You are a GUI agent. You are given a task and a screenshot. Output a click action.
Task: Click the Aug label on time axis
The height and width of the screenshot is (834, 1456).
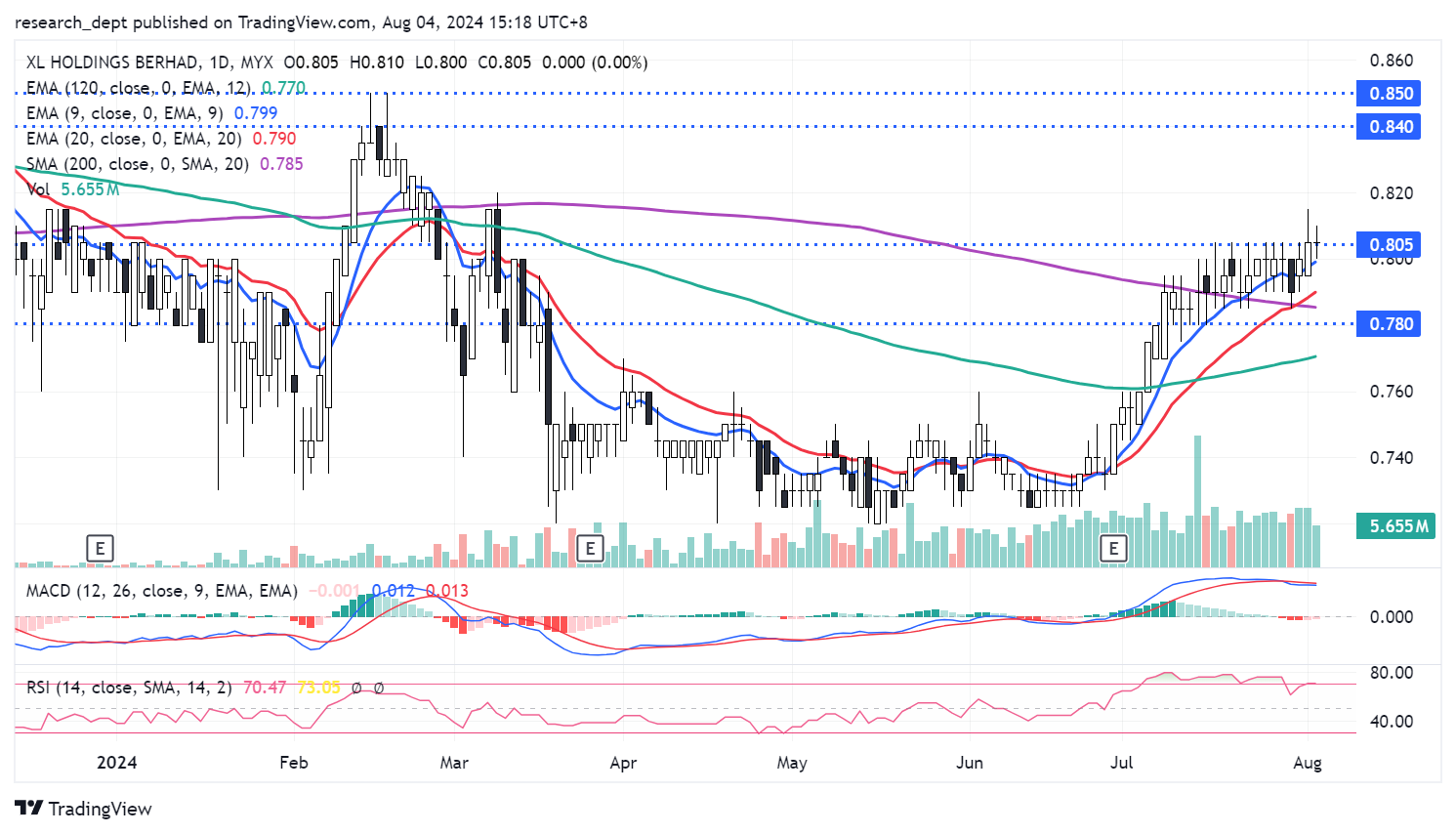pyautogui.click(x=1307, y=763)
